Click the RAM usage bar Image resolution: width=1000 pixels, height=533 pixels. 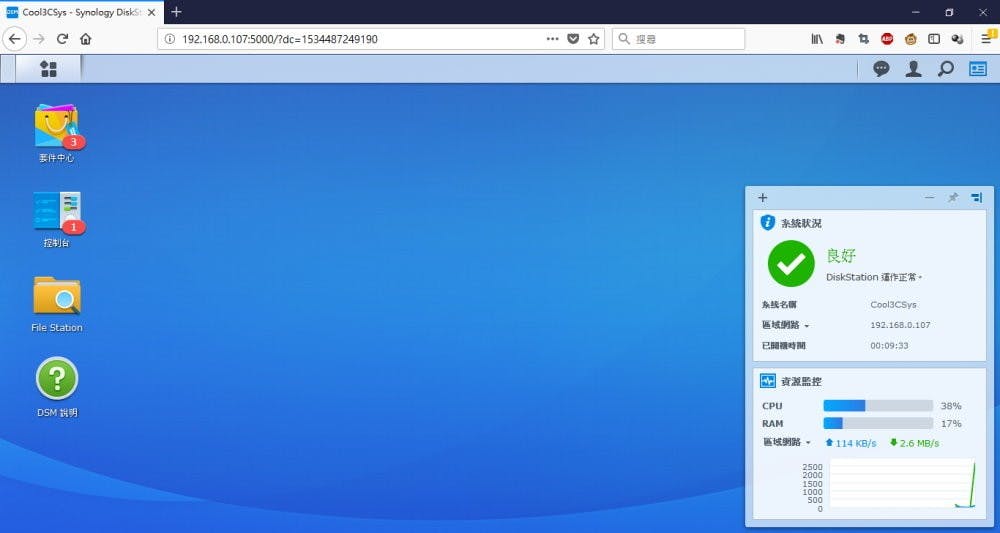click(878, 423)
